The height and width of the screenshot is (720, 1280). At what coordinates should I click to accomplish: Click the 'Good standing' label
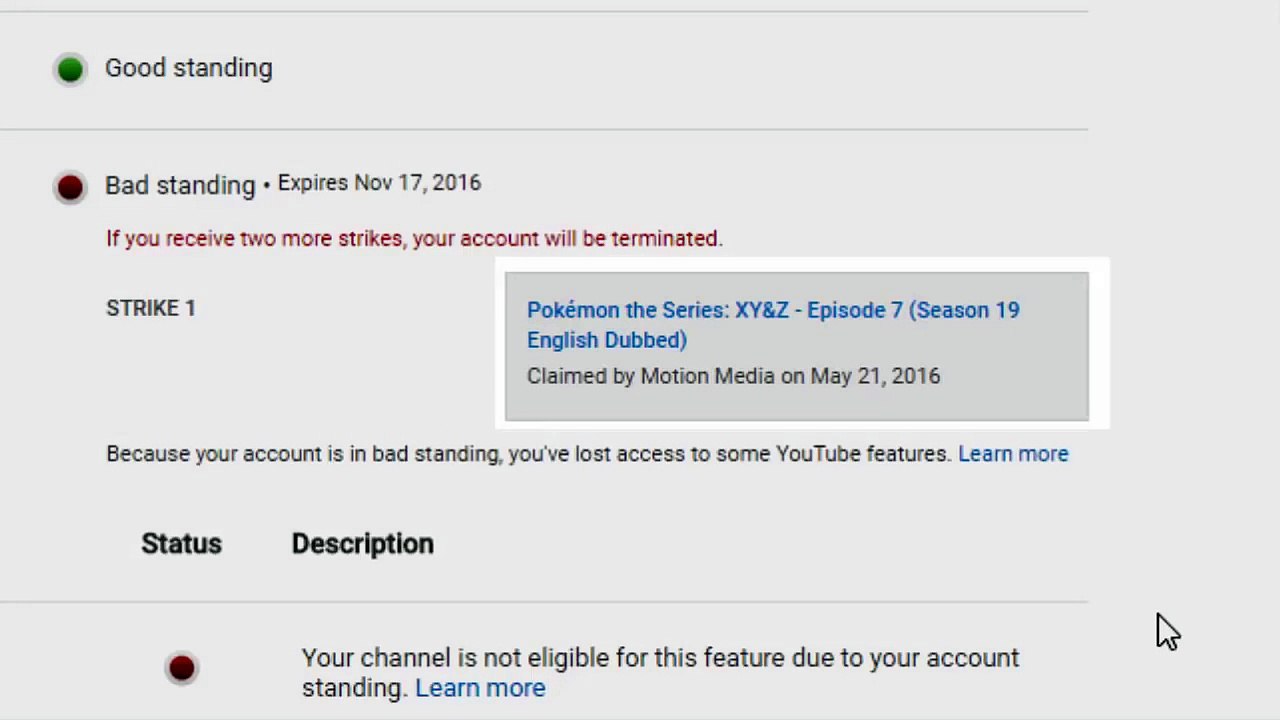(x=189, y=68)
